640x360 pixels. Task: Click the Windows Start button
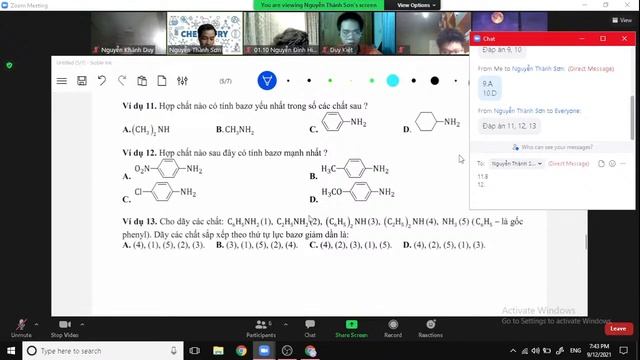pyautogui.click(x=11, y=351)
